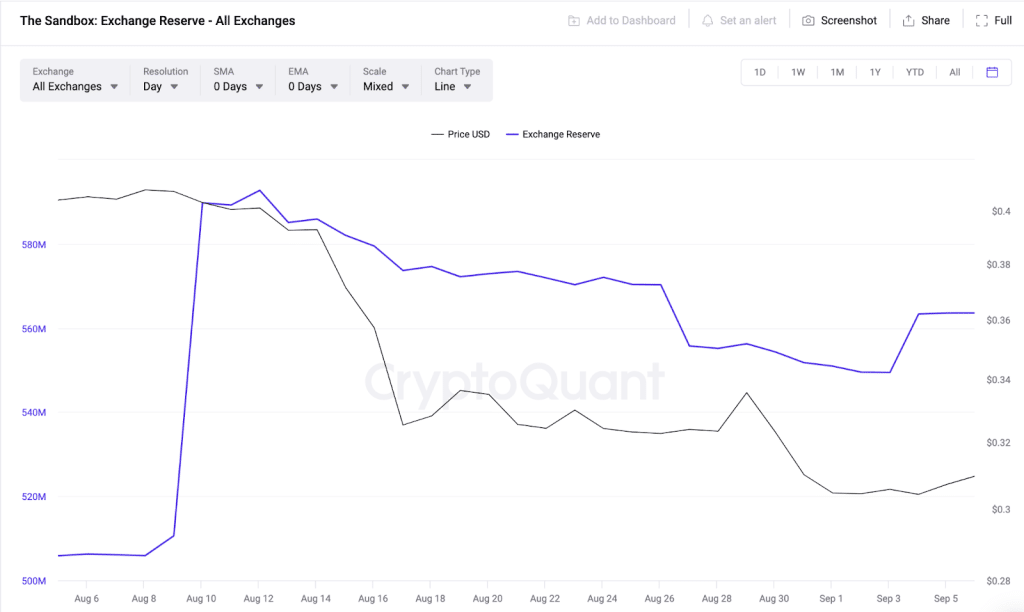Select the All time range

click(x=955, y=72)
